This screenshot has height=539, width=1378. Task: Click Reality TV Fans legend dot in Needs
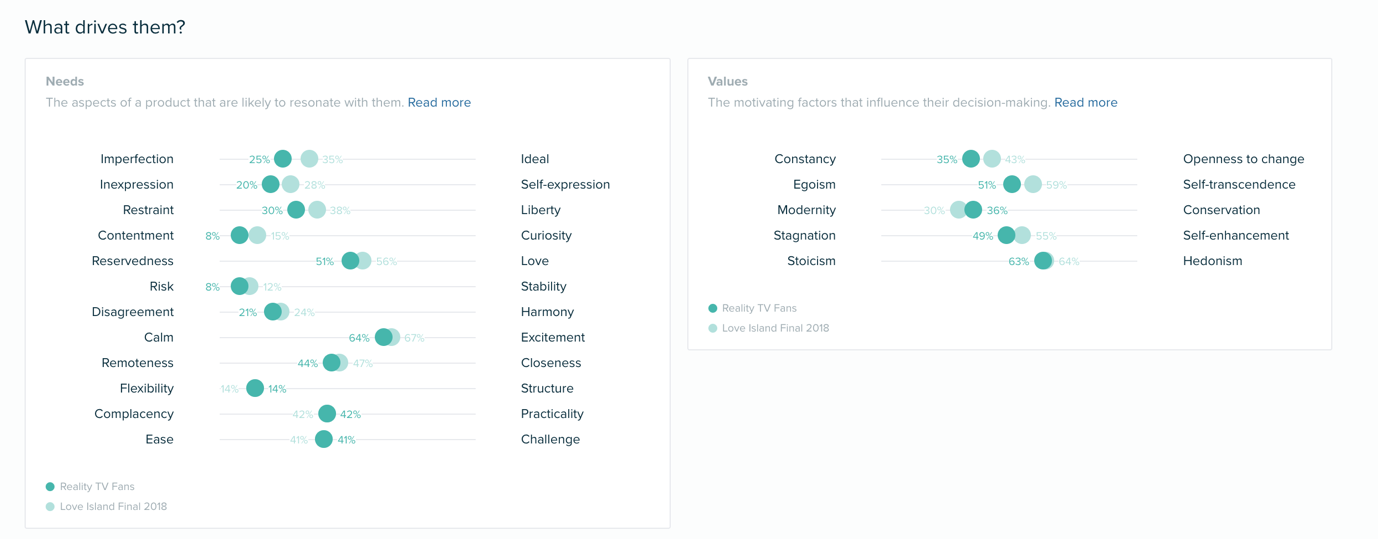click(50, 487)
